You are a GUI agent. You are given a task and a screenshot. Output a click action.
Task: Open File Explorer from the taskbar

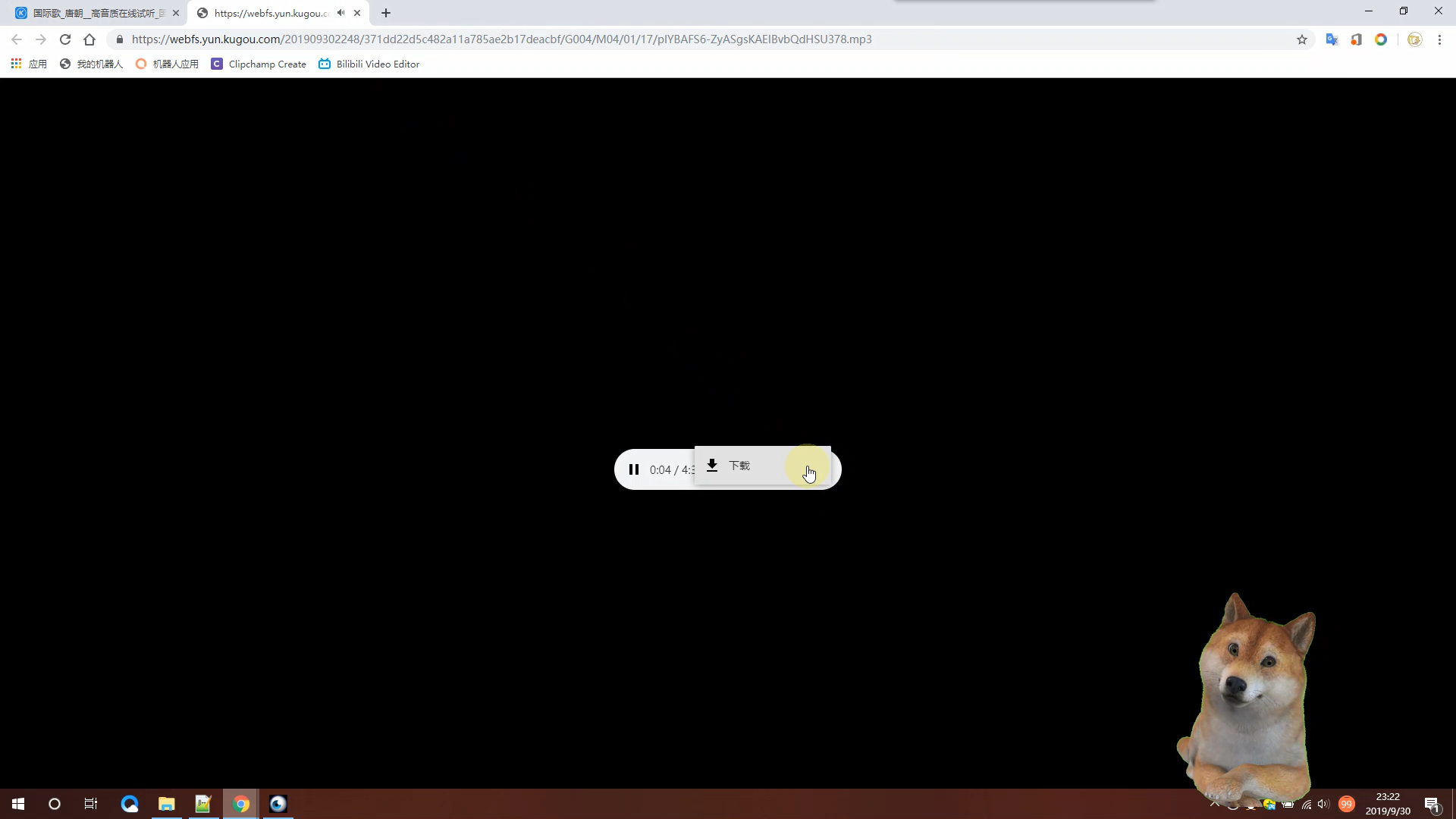(166, 804)
